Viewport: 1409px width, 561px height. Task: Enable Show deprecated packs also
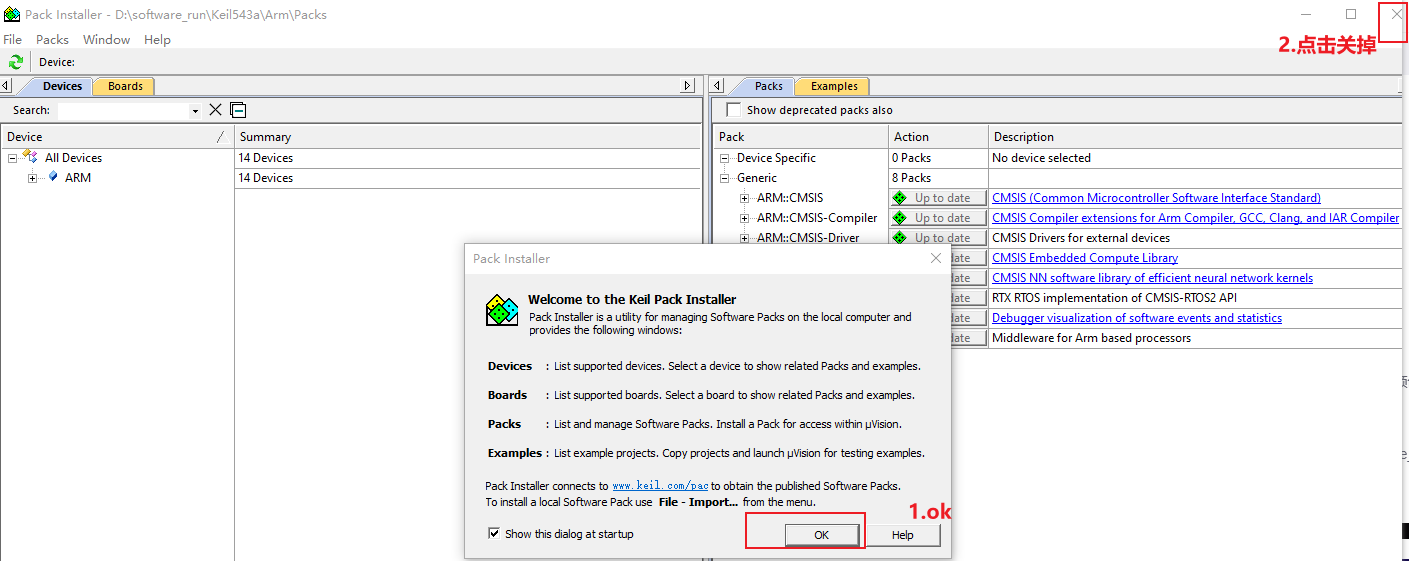tap(734, 110)
